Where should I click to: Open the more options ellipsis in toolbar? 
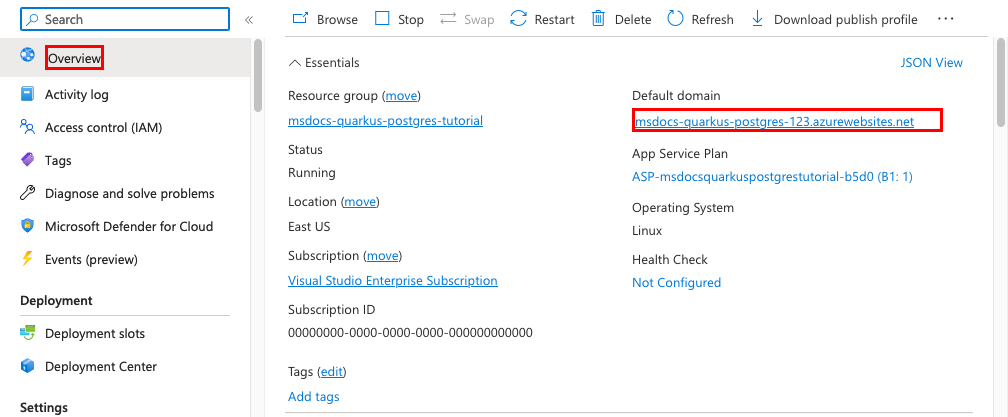point(946,19)
